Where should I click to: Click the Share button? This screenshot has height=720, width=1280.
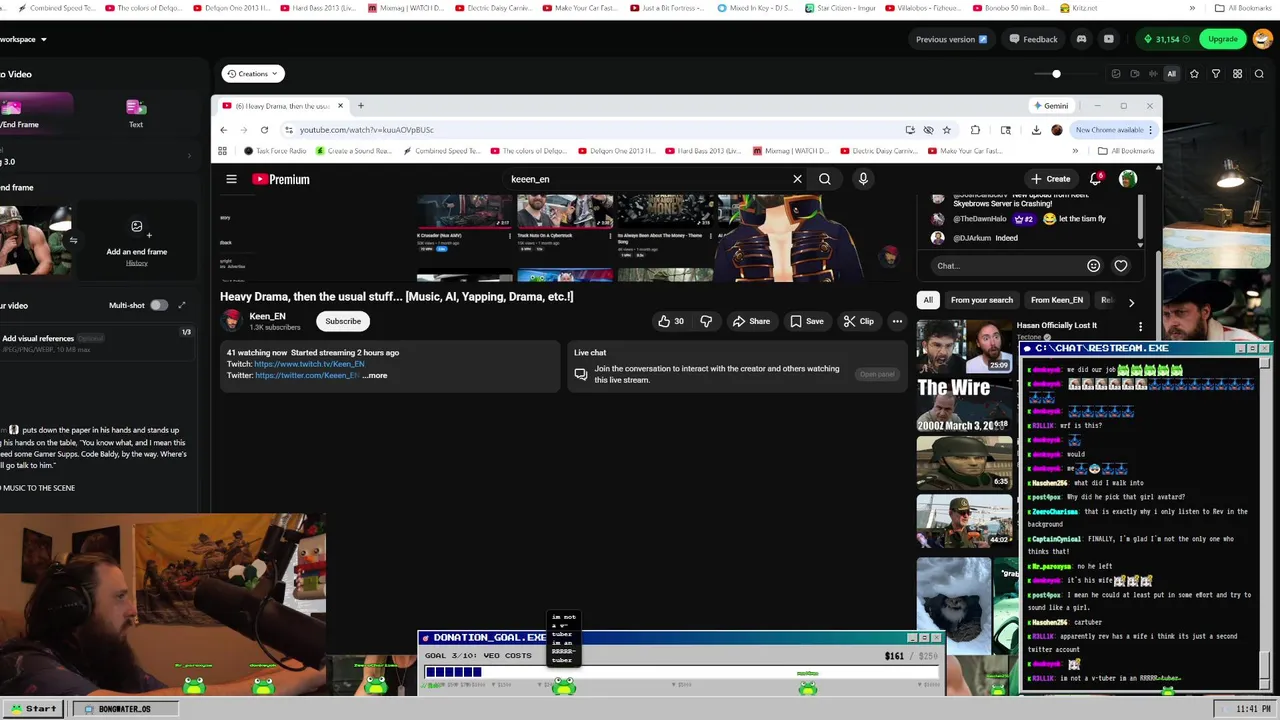(x=751, y=321)
